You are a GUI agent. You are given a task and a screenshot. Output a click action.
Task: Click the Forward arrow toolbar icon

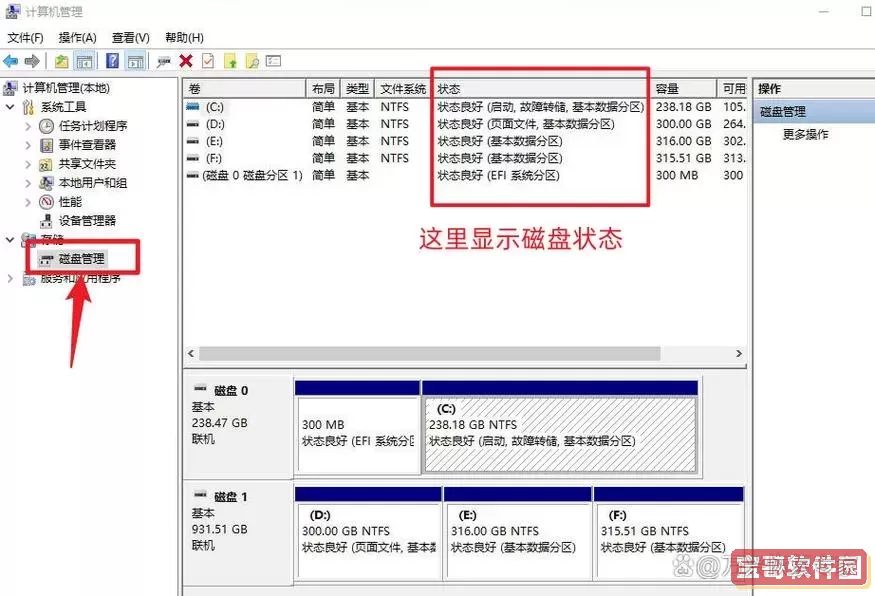pyautogui.click(x=32, y=61)
